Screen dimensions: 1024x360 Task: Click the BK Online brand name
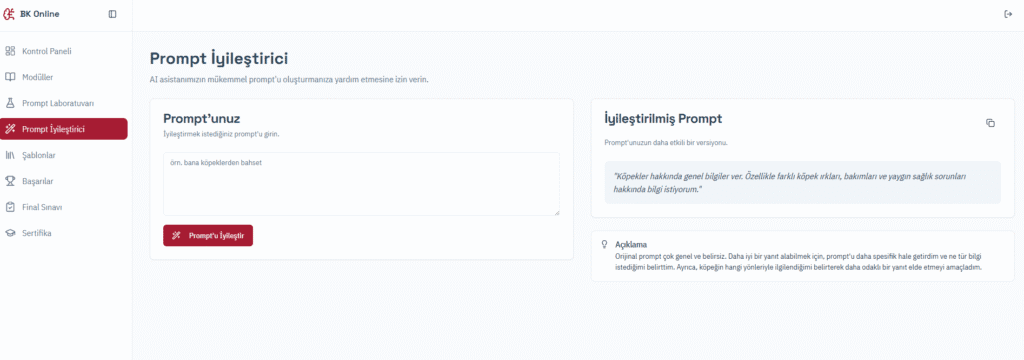pyautogui.click(x=40, y=14)
